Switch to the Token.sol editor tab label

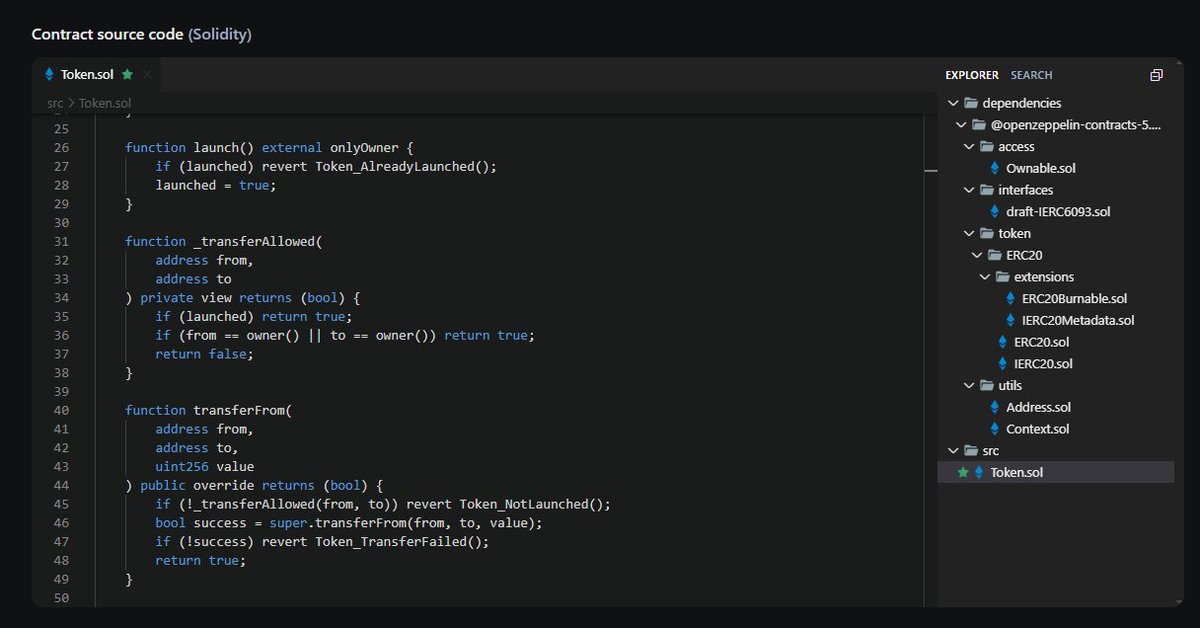tap(87, 74)
